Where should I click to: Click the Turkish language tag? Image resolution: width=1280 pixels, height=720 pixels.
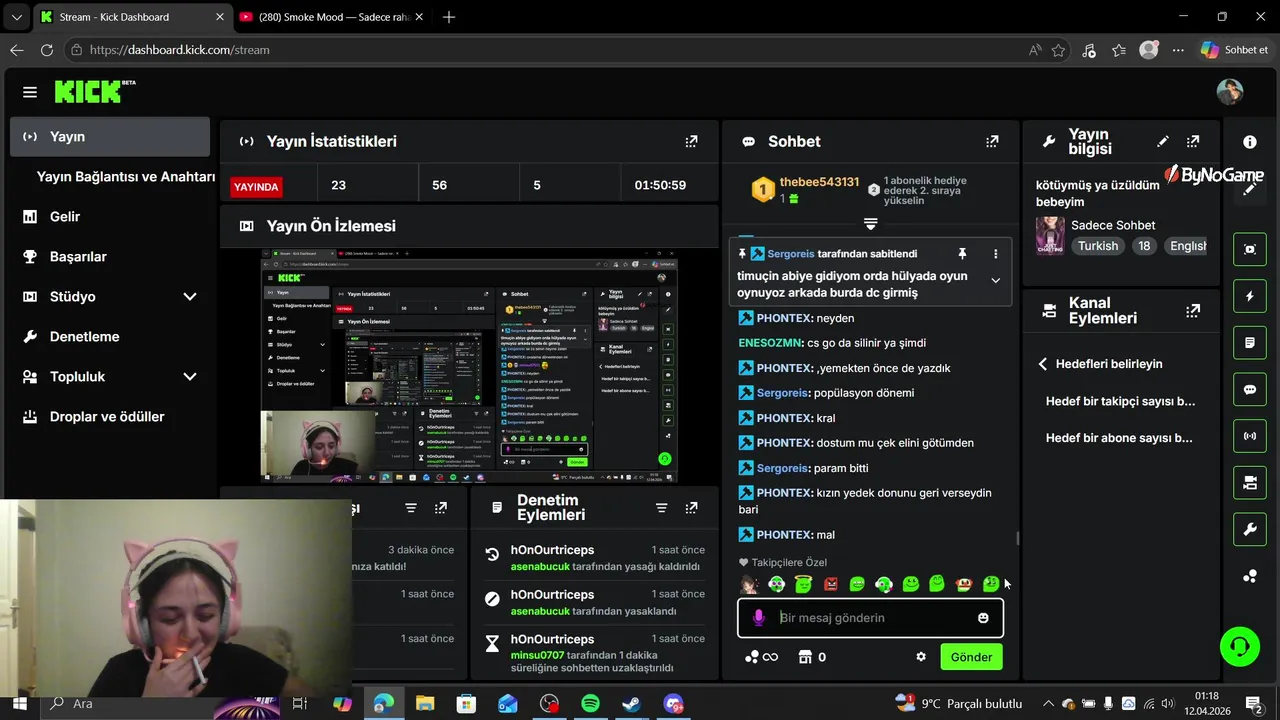(1098, 246)
